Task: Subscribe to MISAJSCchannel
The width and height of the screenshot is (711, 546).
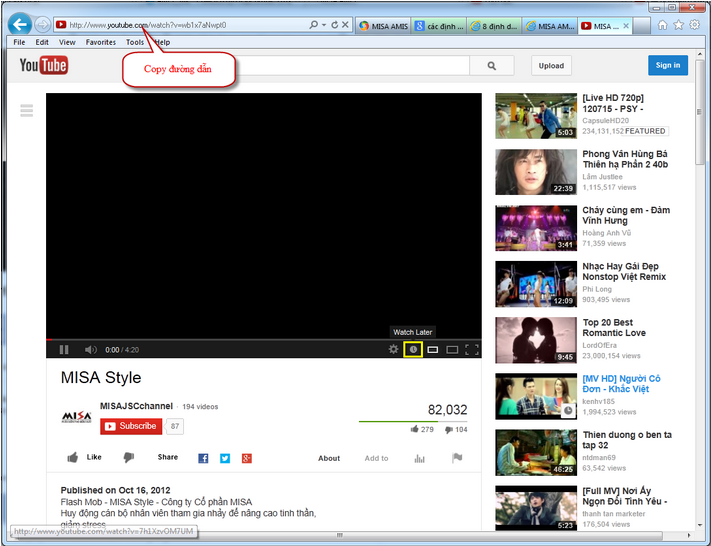Action: tap(131, 426)
